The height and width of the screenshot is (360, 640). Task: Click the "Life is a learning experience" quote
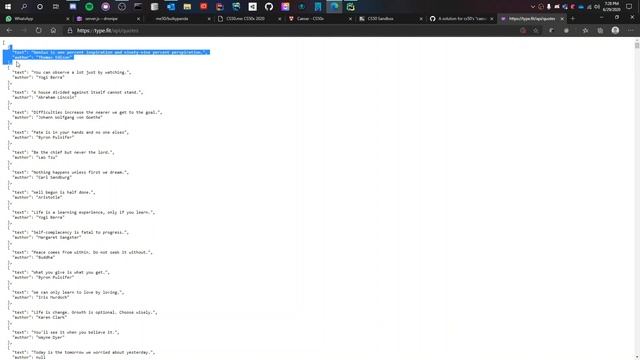(84, 212)
